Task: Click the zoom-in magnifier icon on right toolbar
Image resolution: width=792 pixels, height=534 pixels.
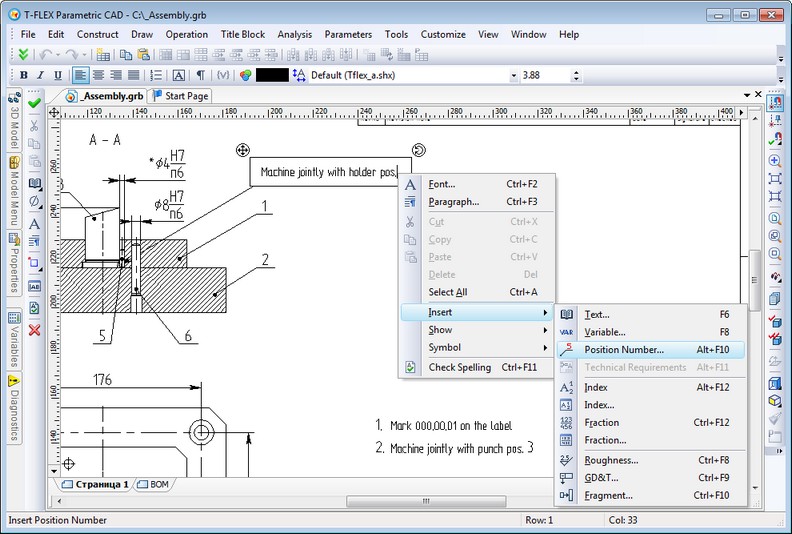Action: 774,160
